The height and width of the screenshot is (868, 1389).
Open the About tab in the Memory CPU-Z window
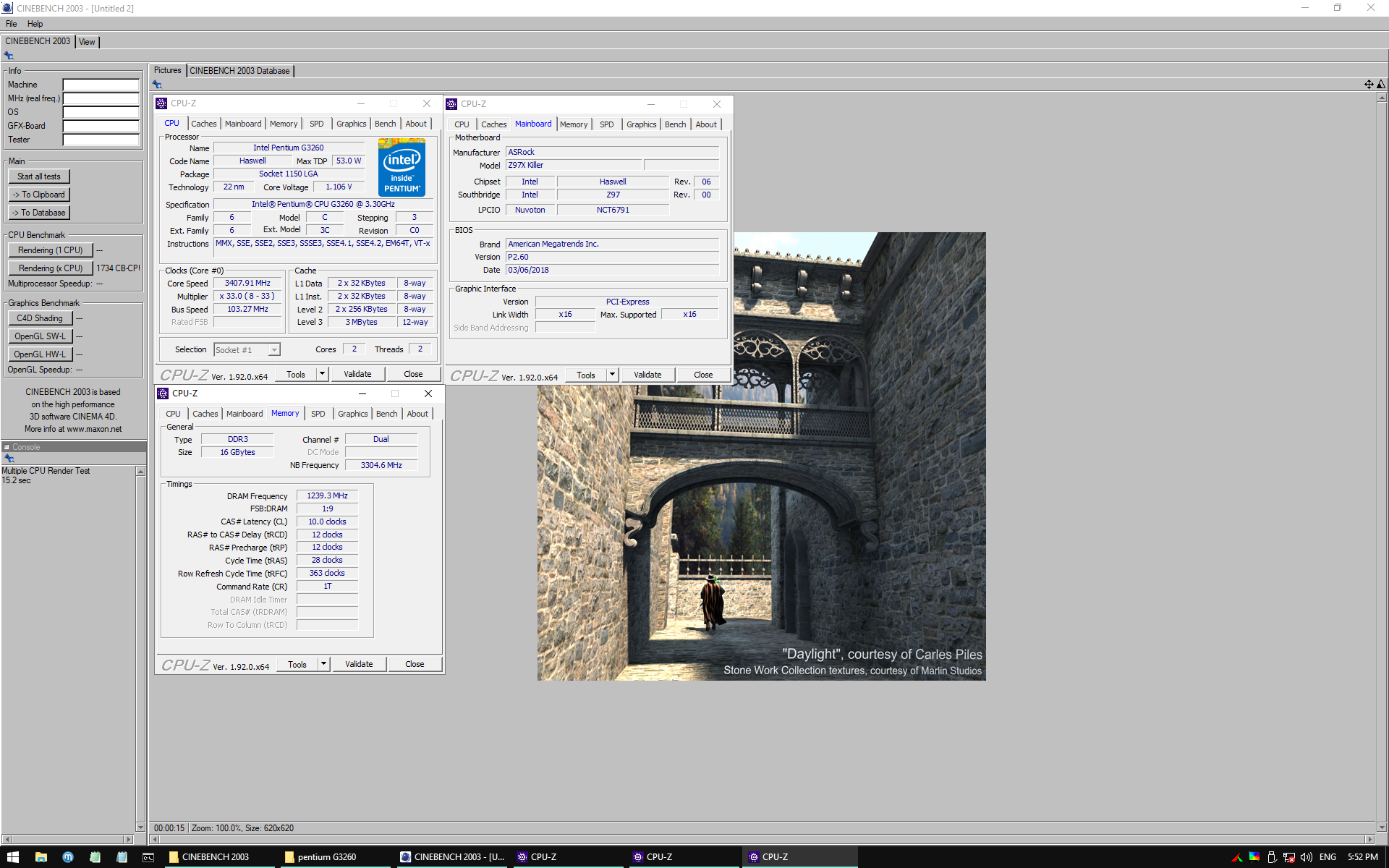click(x=417, y=414)
